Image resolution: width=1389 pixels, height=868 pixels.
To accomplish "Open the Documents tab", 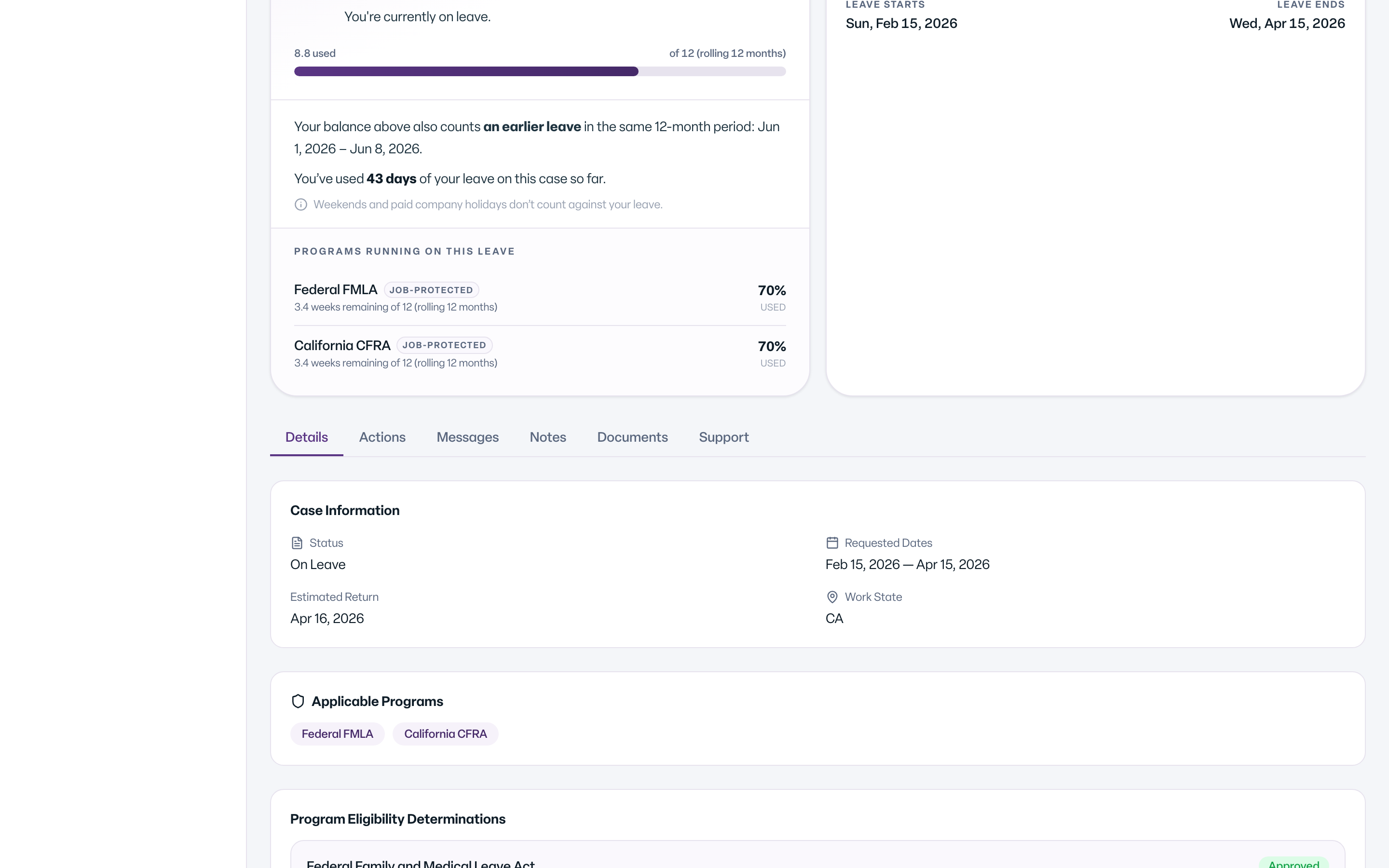I will (632, 437).
